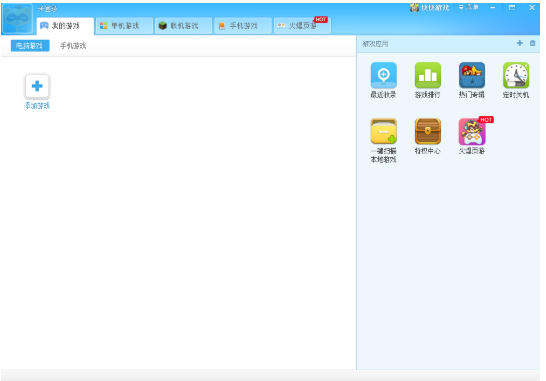Close the game box window

(x=532, y=7)
